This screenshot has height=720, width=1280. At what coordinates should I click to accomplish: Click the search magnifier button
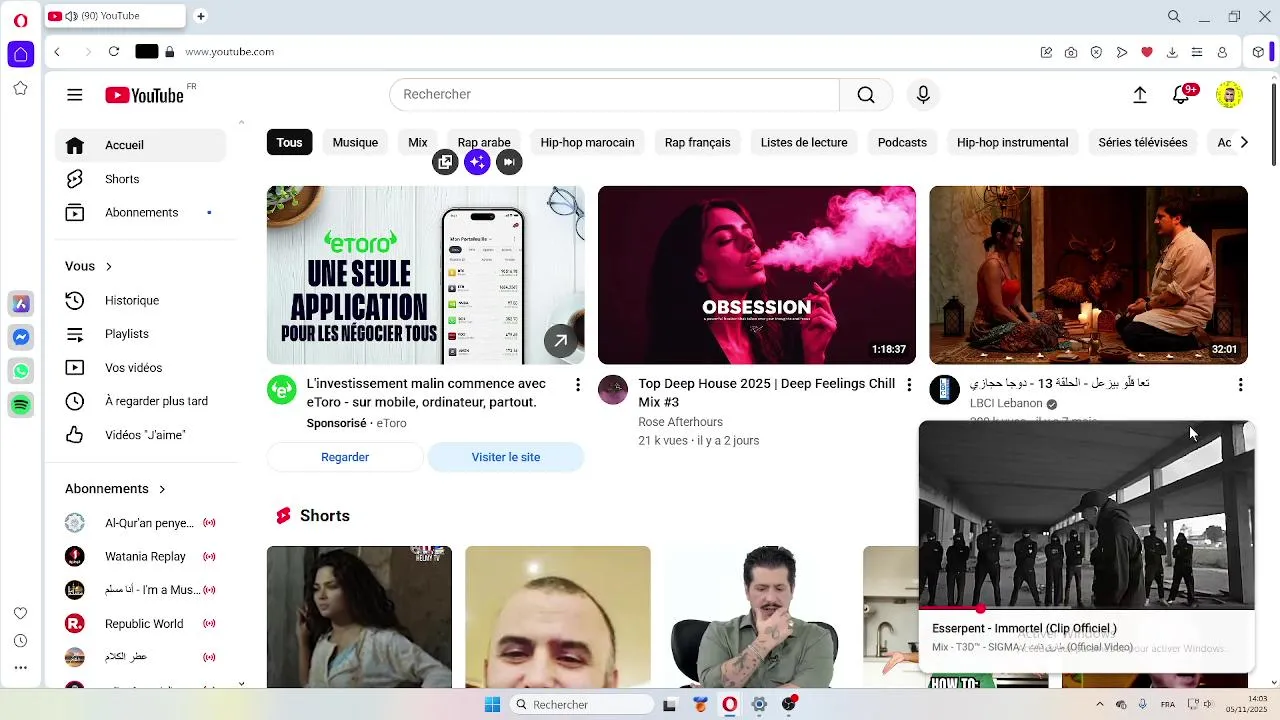[866, 94]
